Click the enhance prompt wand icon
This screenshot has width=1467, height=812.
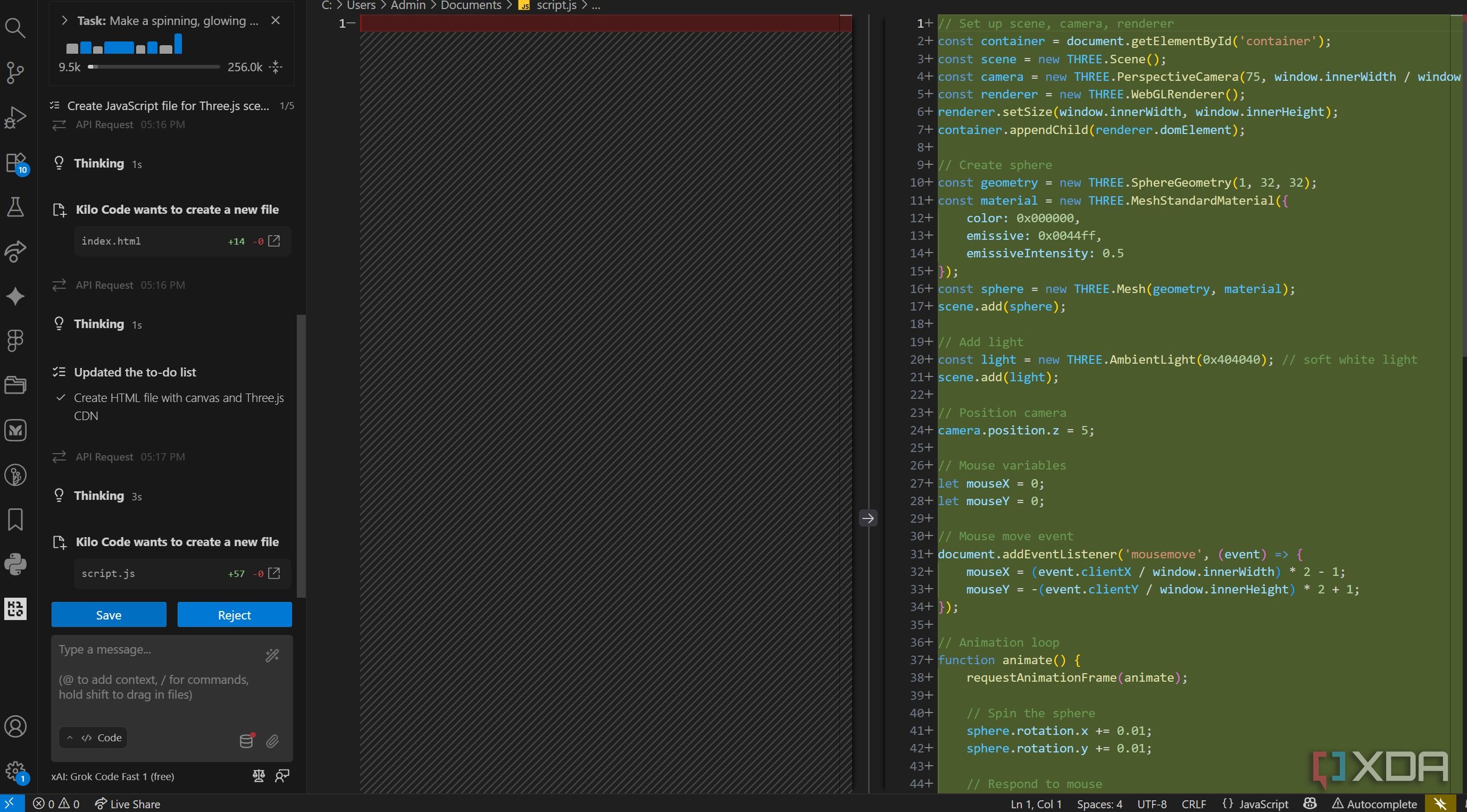click(x=272, y=656)
